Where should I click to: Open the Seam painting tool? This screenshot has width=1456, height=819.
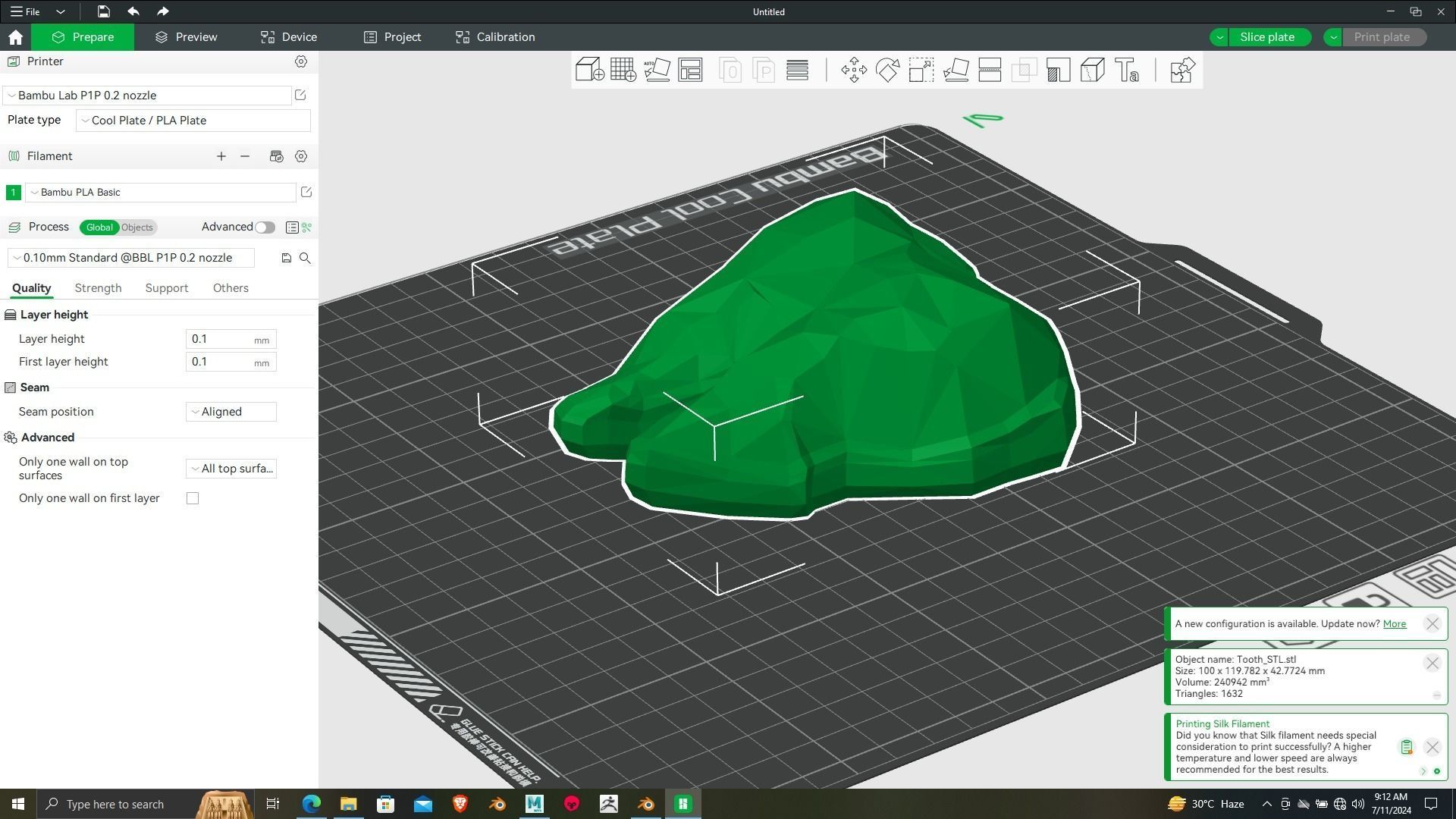1092,70
